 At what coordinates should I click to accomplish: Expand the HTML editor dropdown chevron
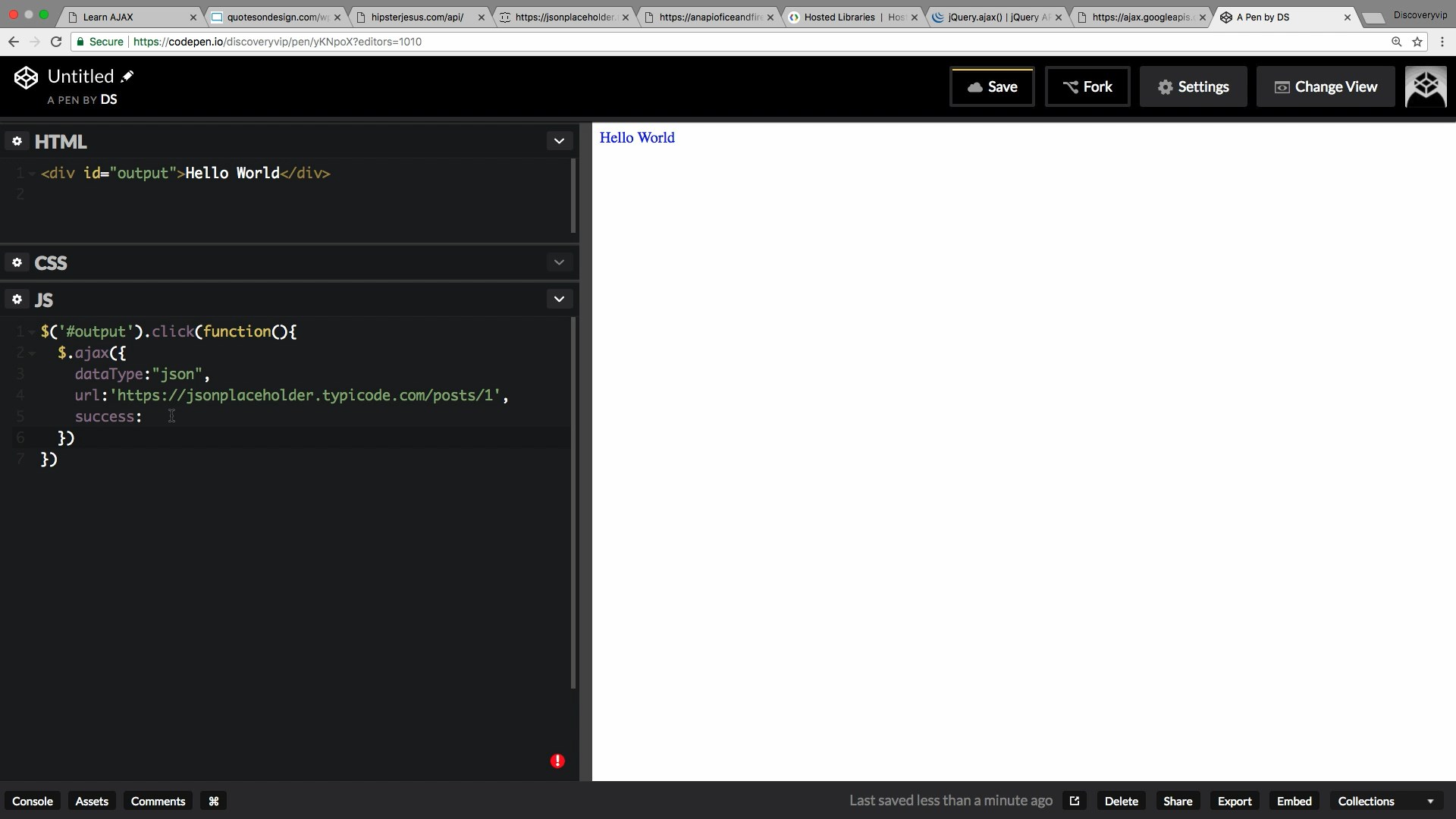click(x=559, y=141)
